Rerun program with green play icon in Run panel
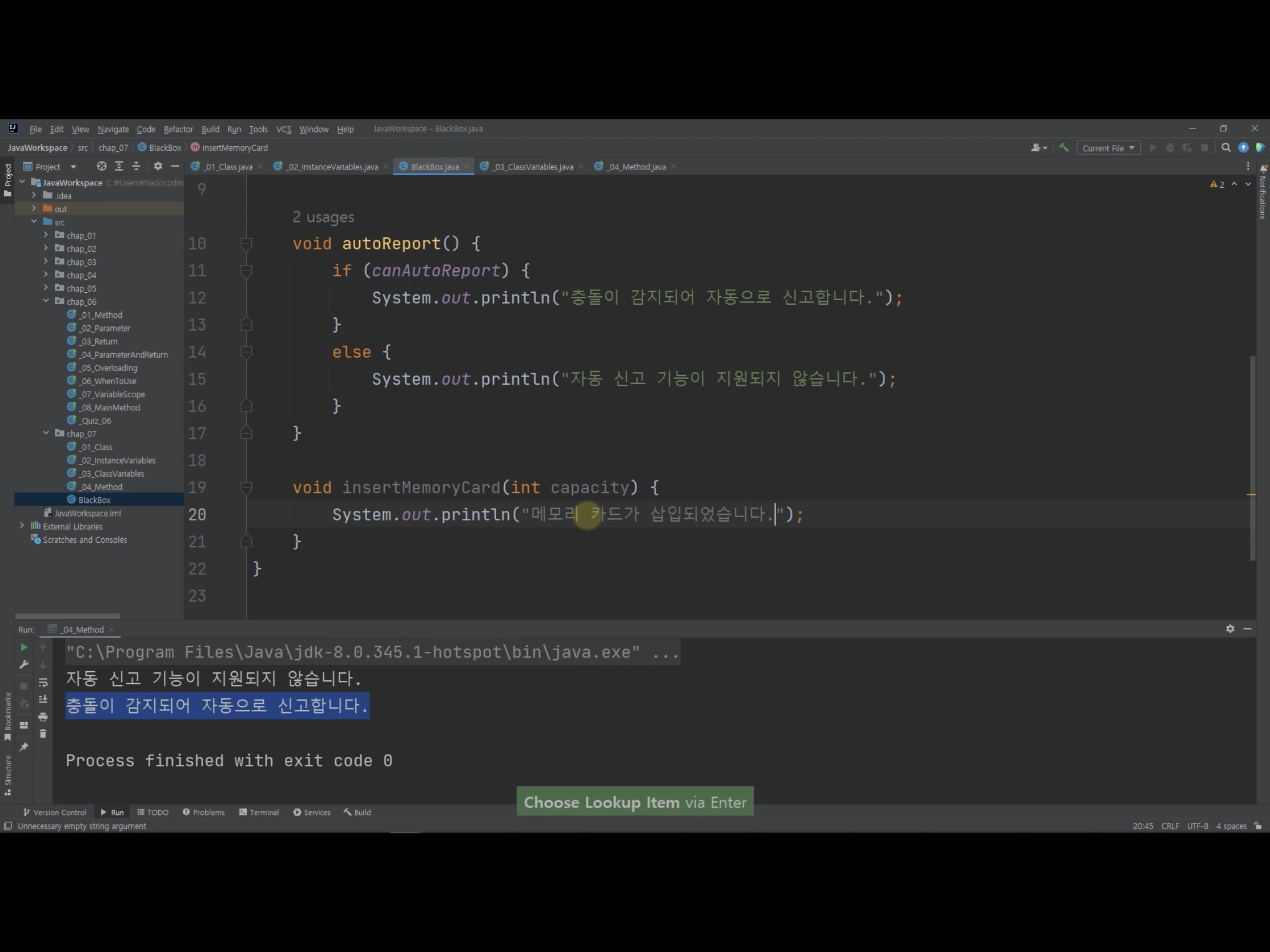 coord(23,647)
